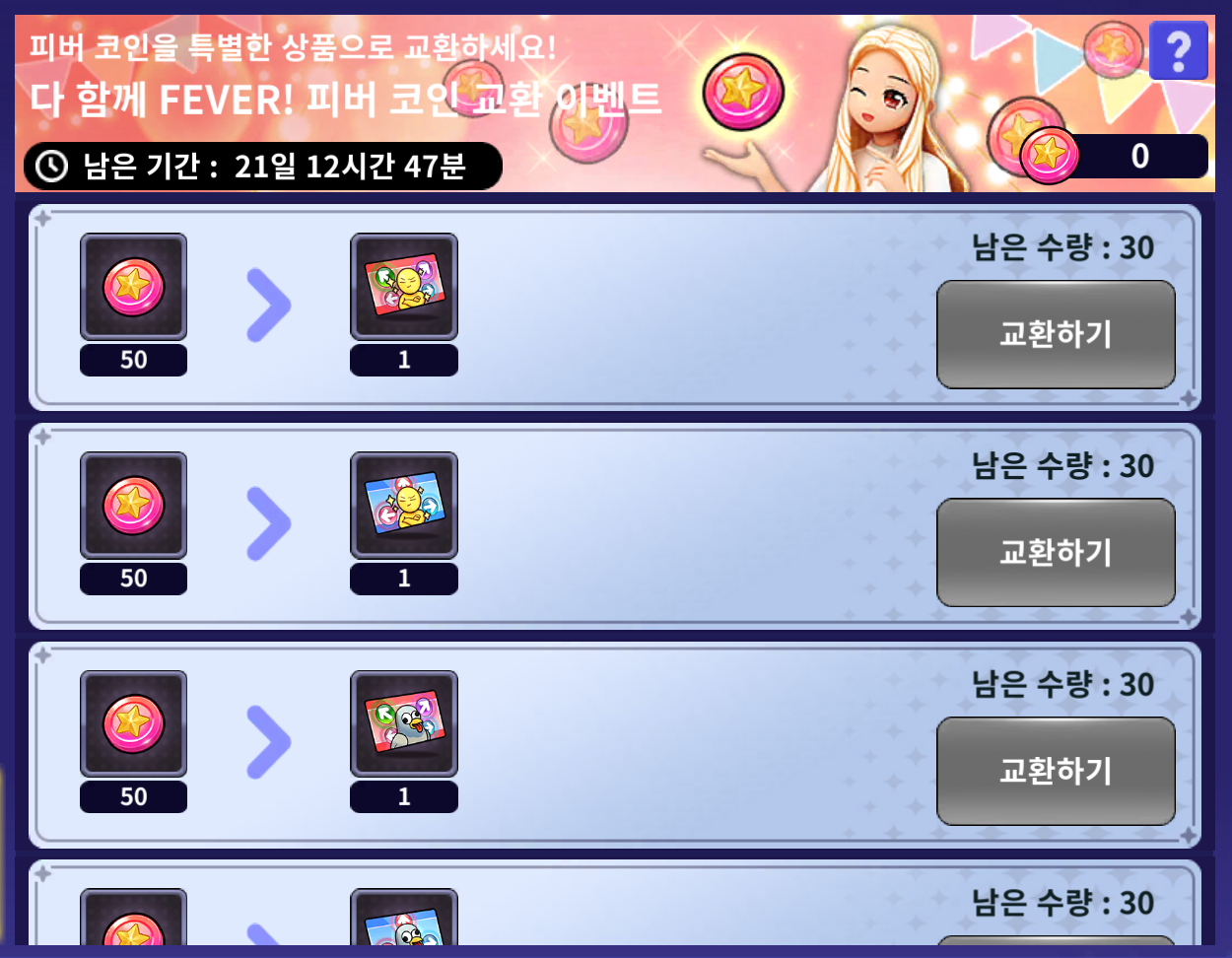Select the blue yellow-duck card reward

[x=404, y=506]
